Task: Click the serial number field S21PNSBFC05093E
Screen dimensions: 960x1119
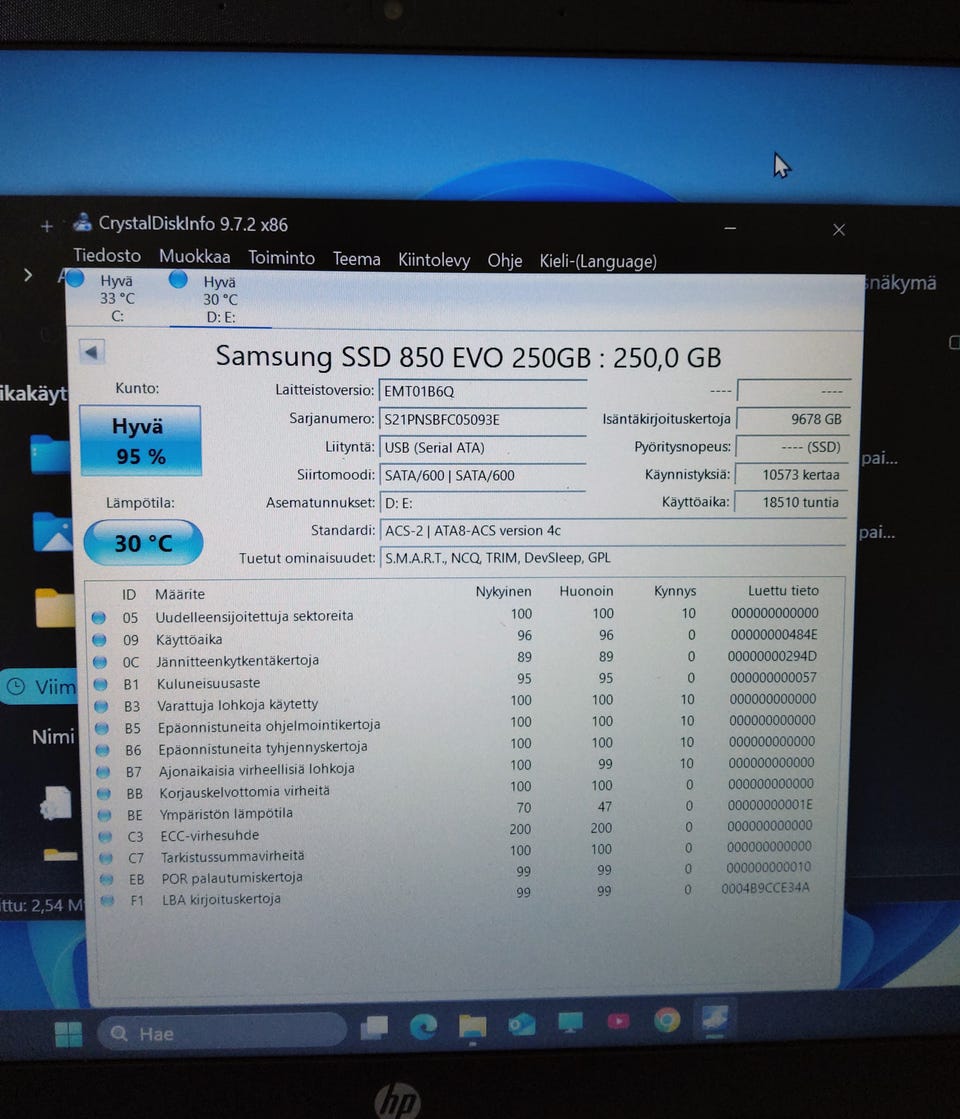Action: [482, 420]
